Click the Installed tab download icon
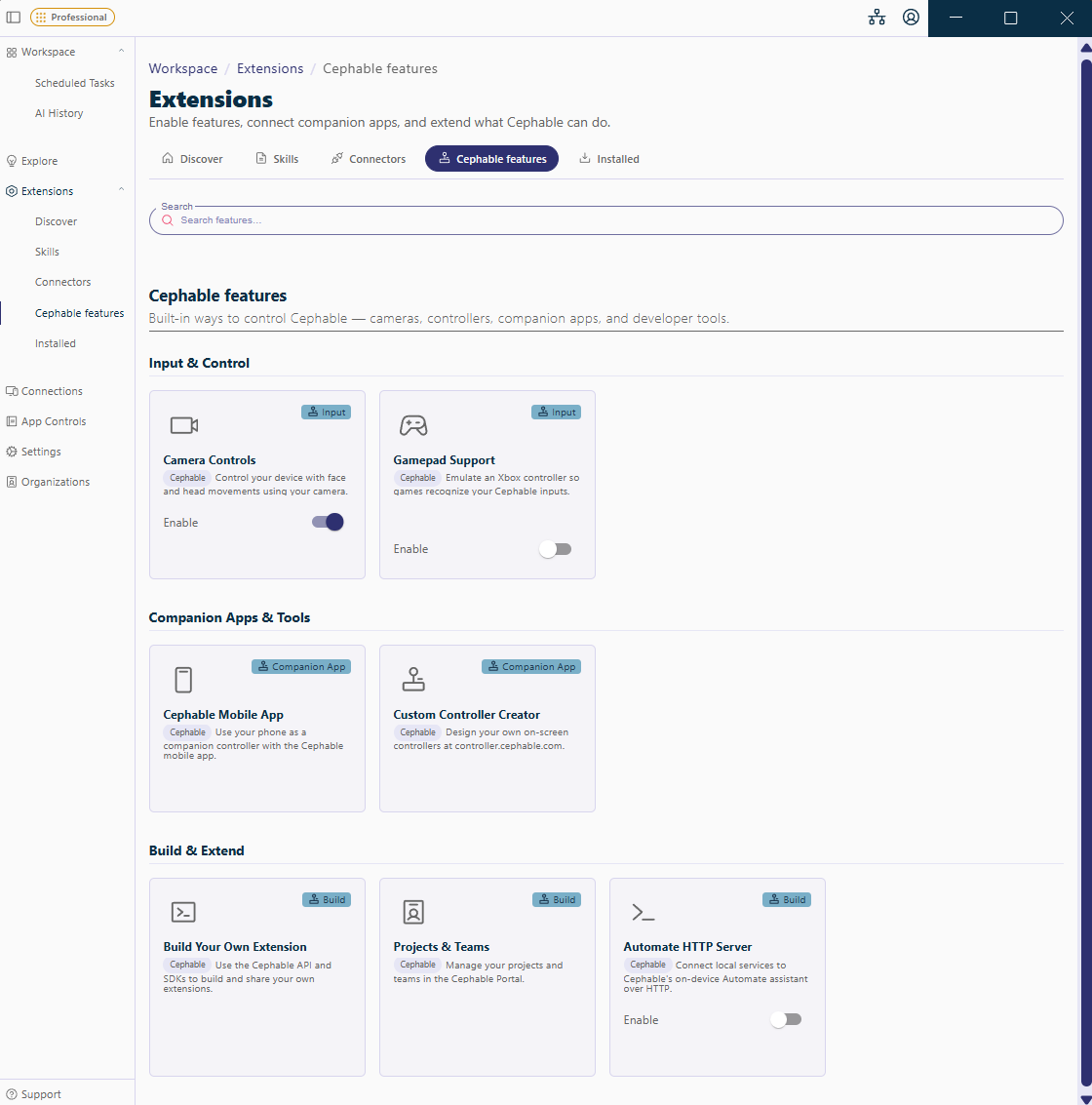 tap(585, 158)
